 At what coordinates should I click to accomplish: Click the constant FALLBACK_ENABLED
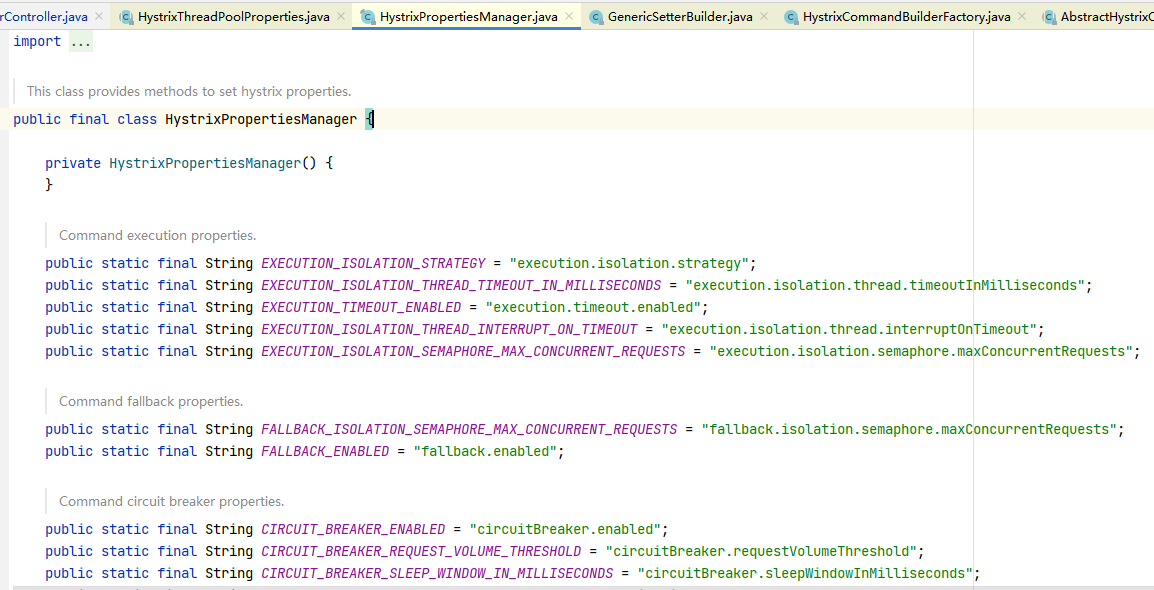(x=325, y=452)
